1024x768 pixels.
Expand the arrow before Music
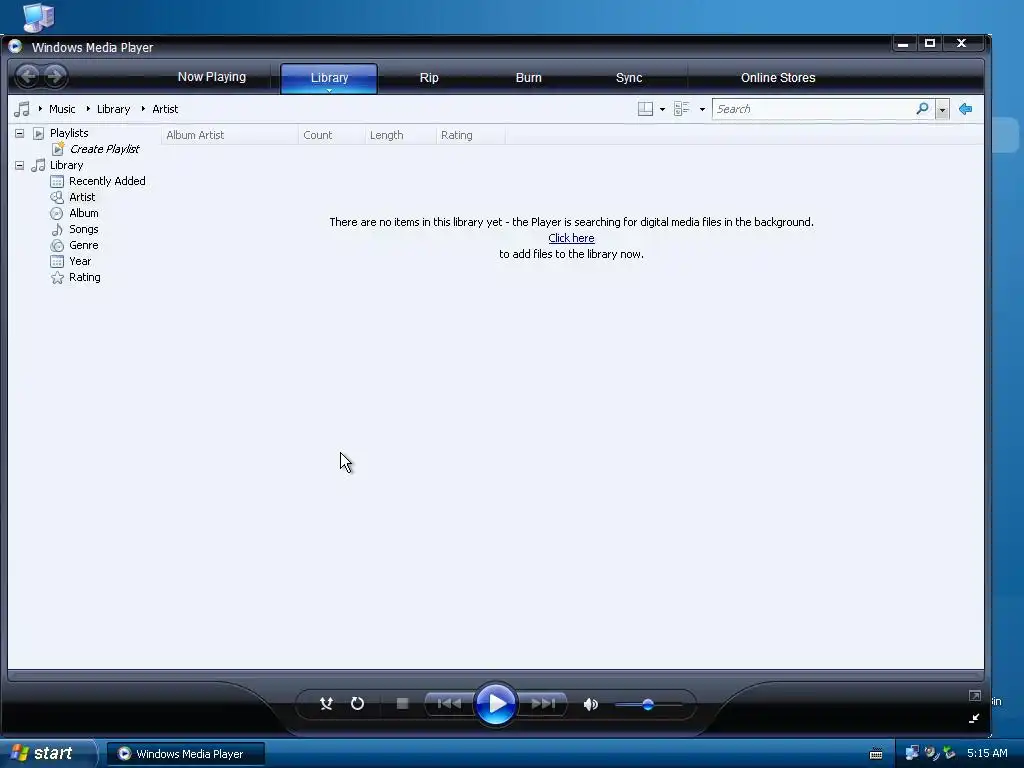(40, 108)
